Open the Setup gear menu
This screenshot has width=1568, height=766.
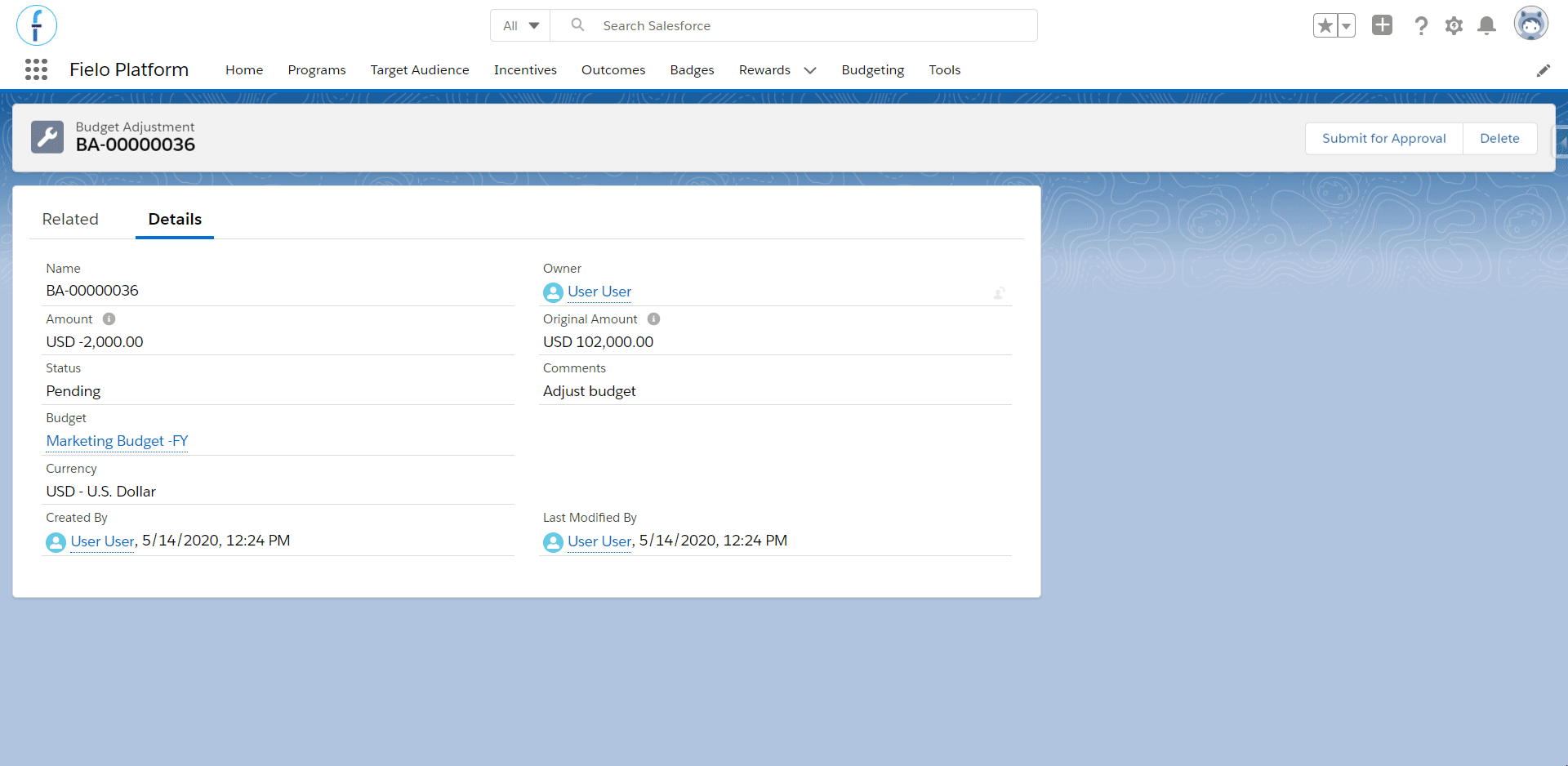(x=1454, y=26)
